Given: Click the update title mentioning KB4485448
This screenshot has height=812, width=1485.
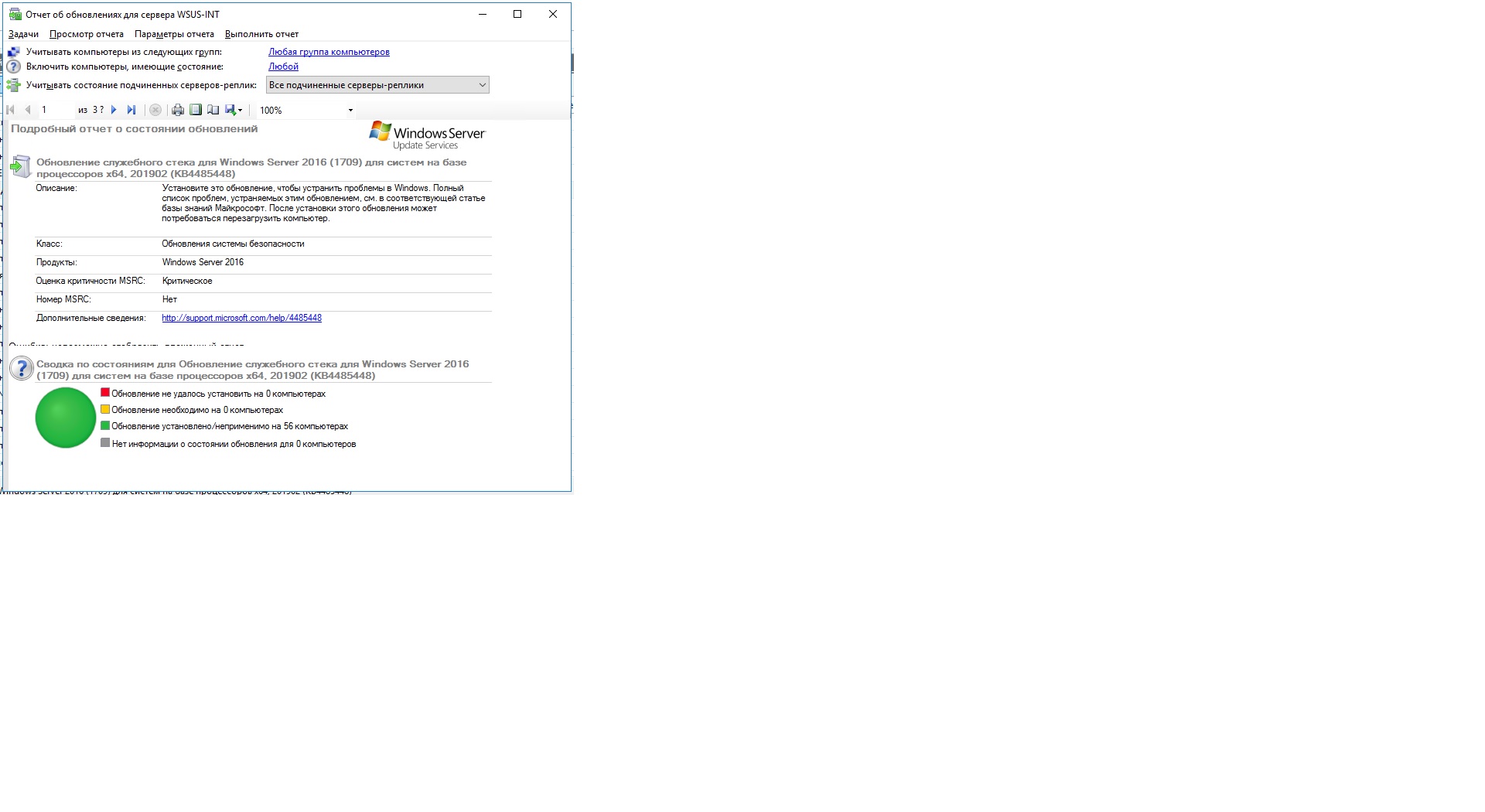Looking at the screenshot, I should [x=251, y=168].
